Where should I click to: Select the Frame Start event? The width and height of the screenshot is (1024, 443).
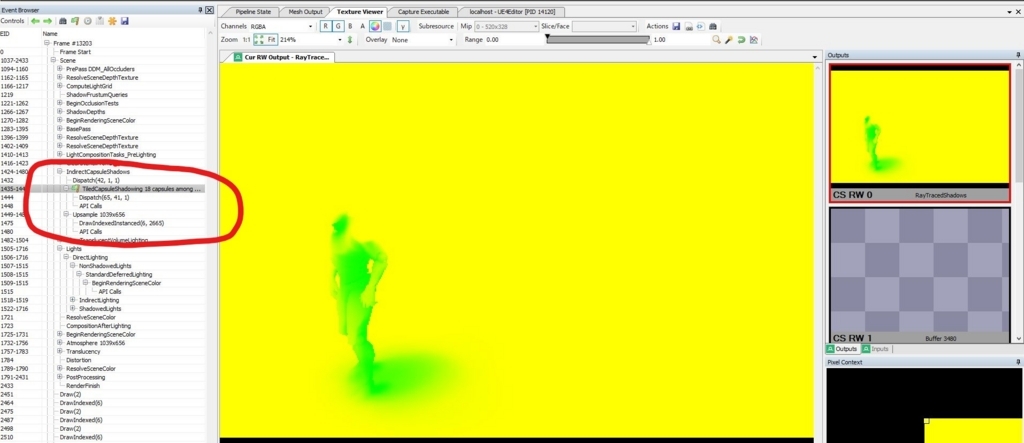pos(75,52)
